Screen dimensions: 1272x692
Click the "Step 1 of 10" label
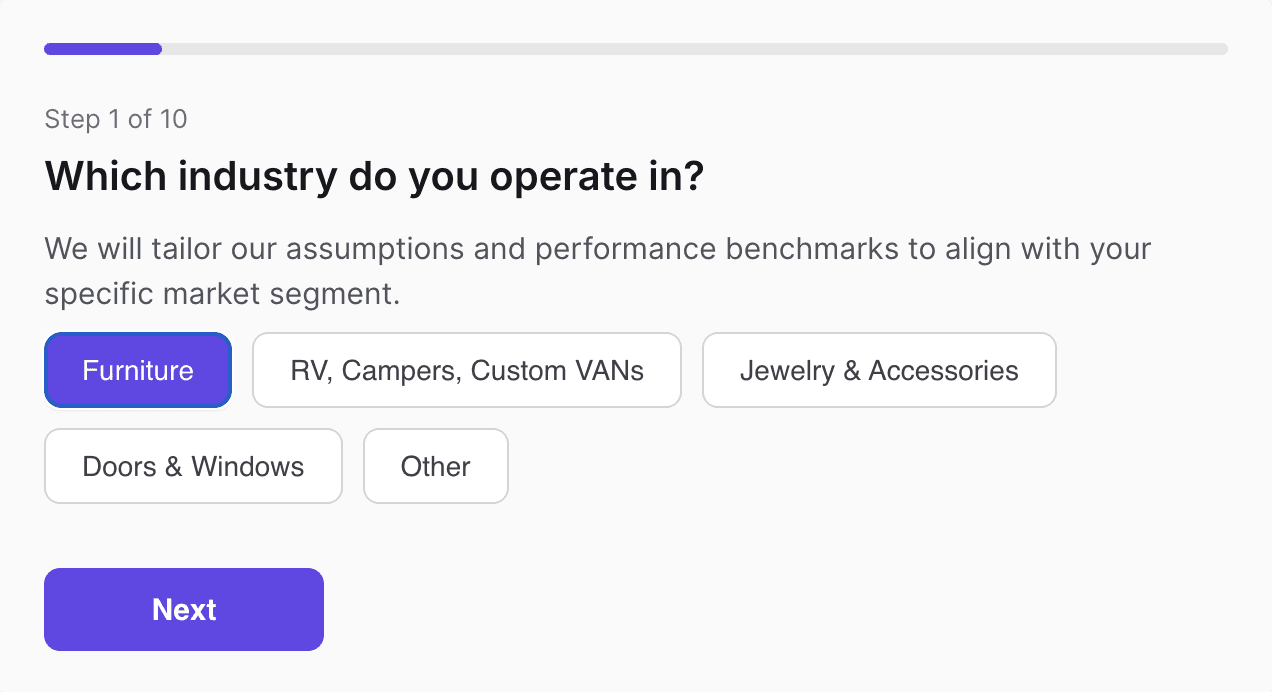point(116,120)
